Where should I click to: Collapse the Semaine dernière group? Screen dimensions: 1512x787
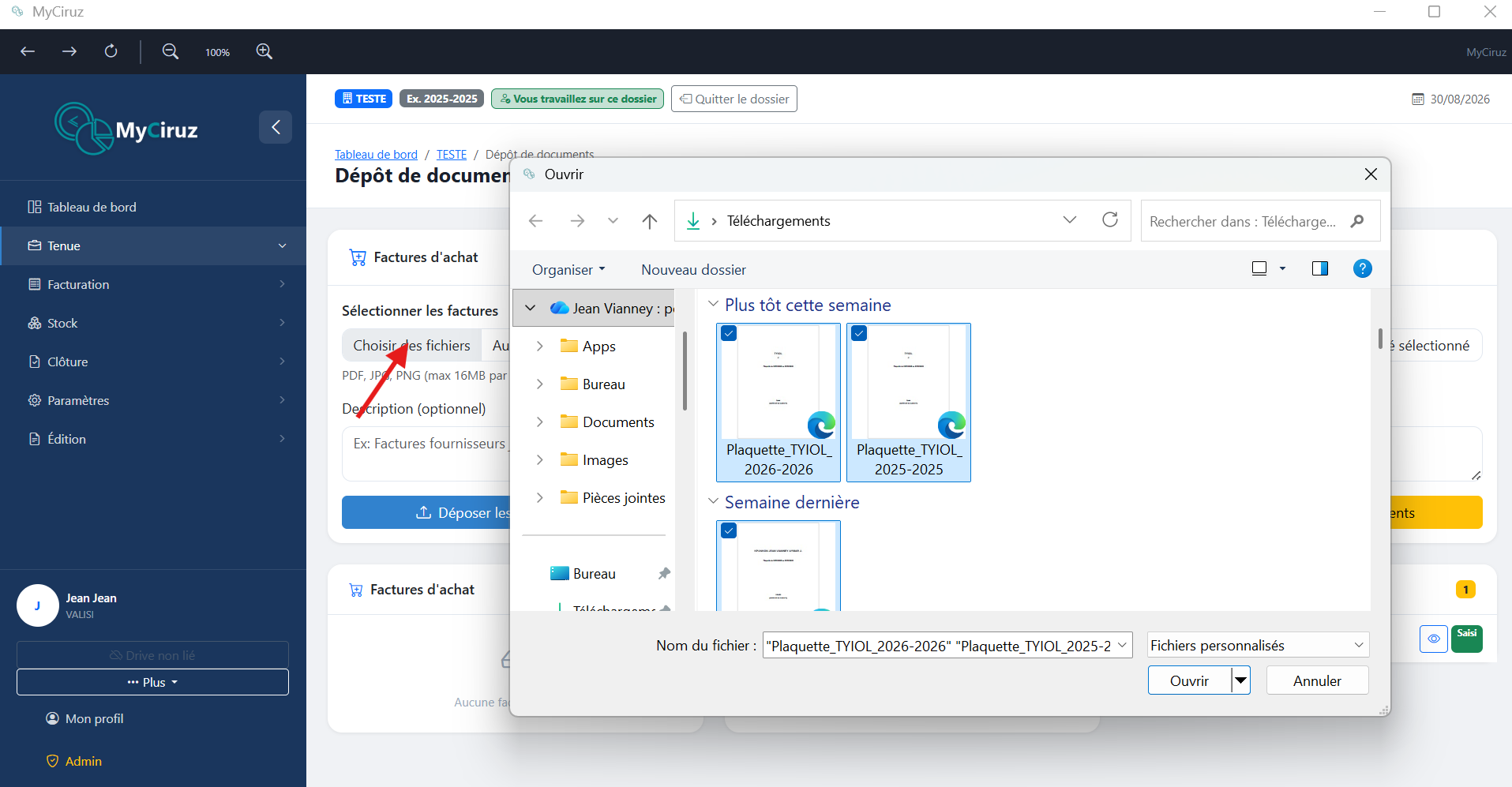click(x=713, y=501)
